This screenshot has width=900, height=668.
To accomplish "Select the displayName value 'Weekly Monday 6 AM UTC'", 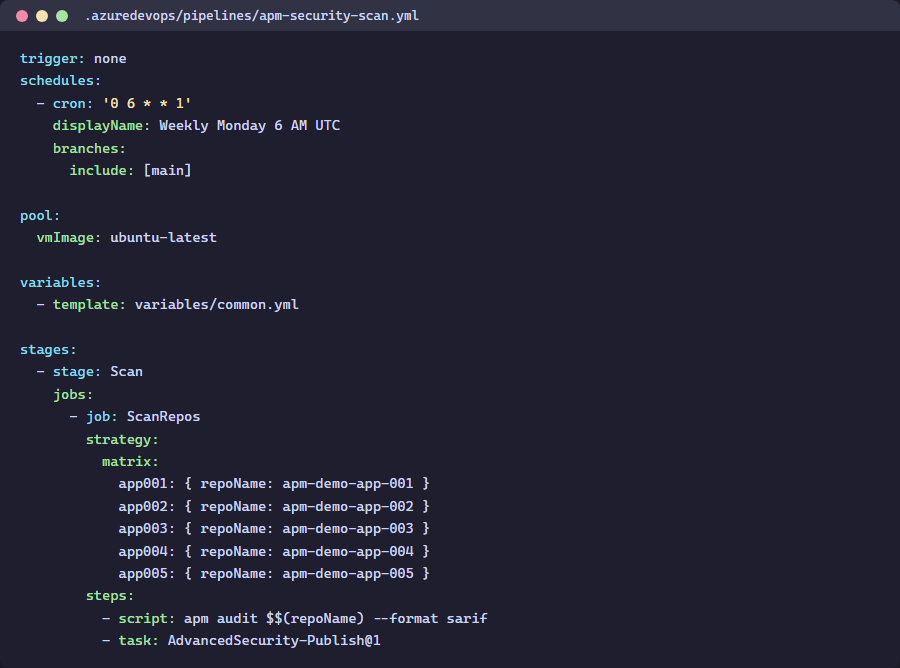I will (250, 125).
